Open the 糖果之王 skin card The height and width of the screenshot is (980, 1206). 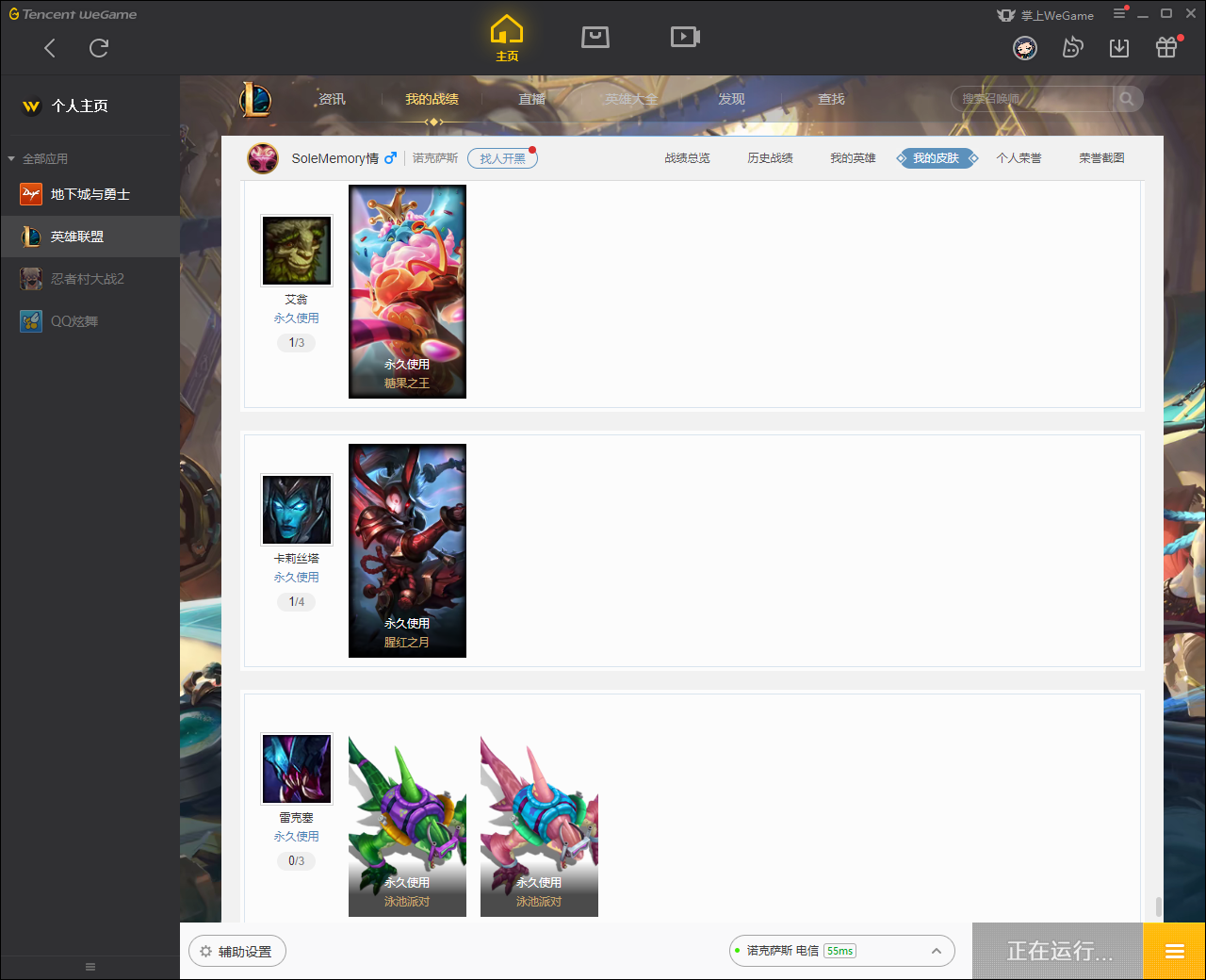407,291
